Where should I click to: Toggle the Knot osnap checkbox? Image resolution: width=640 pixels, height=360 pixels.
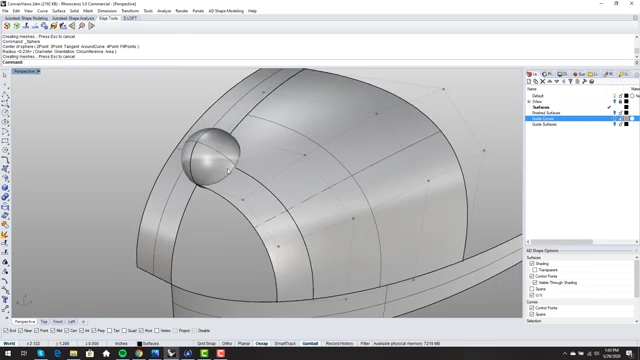click(141, 331)
